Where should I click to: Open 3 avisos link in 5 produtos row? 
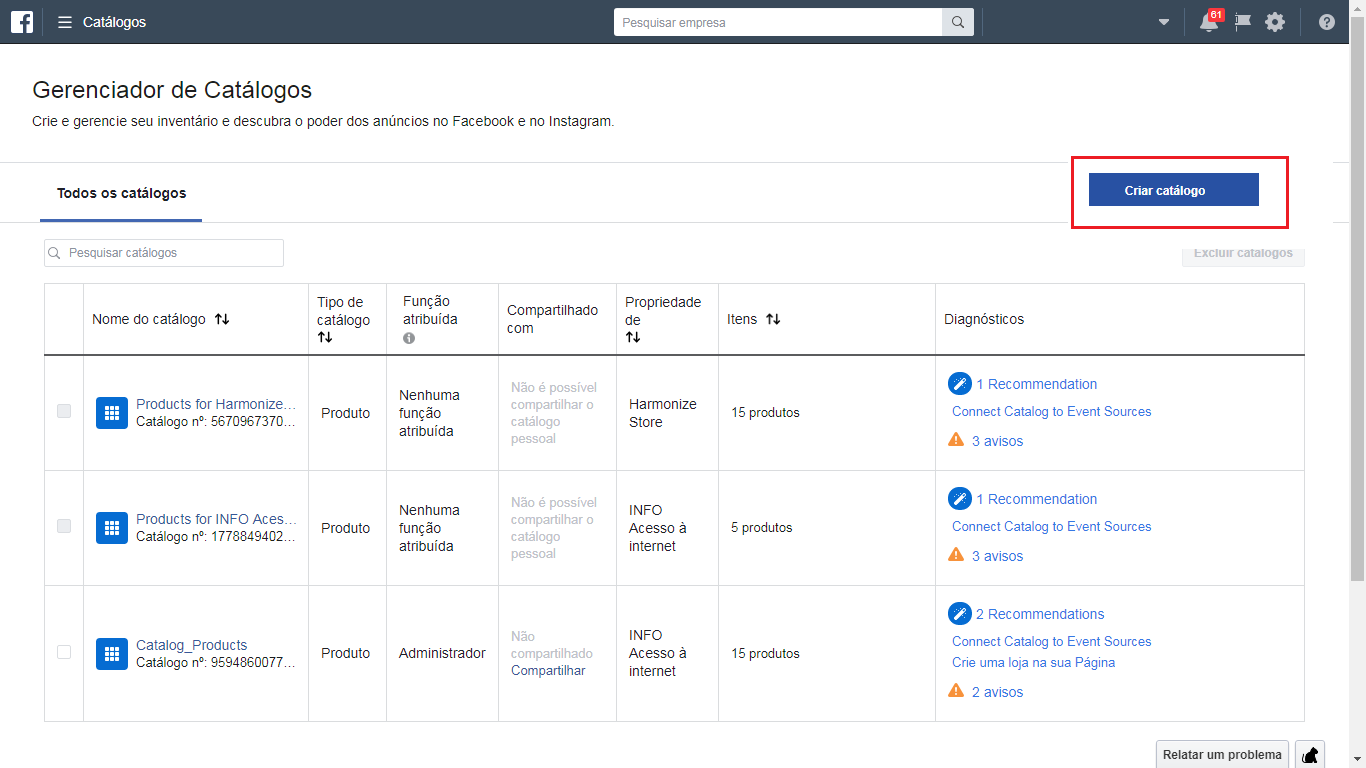pyautogui.click(x=997, y=556)
